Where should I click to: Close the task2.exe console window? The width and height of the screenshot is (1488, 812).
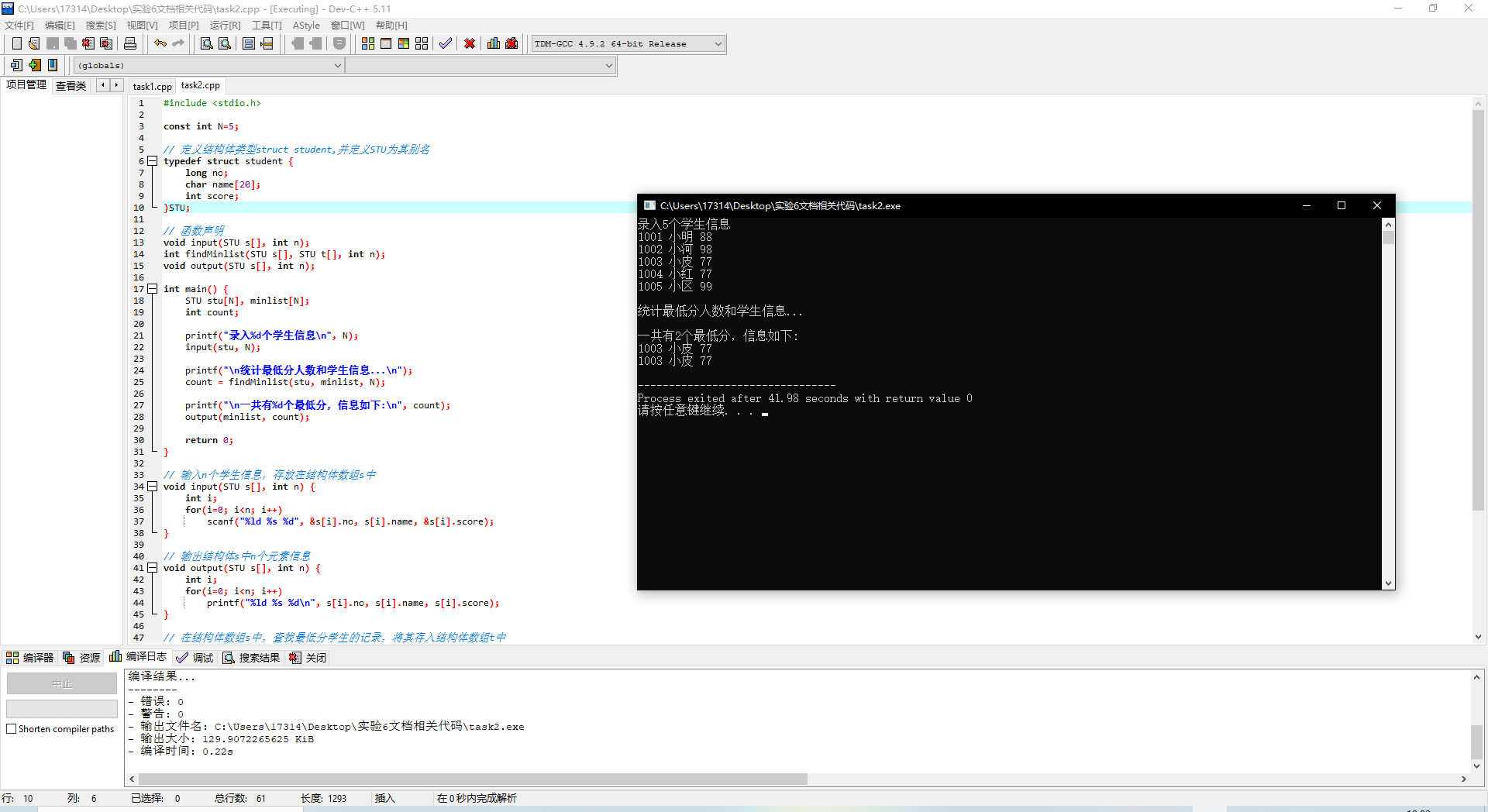tap(1377, 205)
